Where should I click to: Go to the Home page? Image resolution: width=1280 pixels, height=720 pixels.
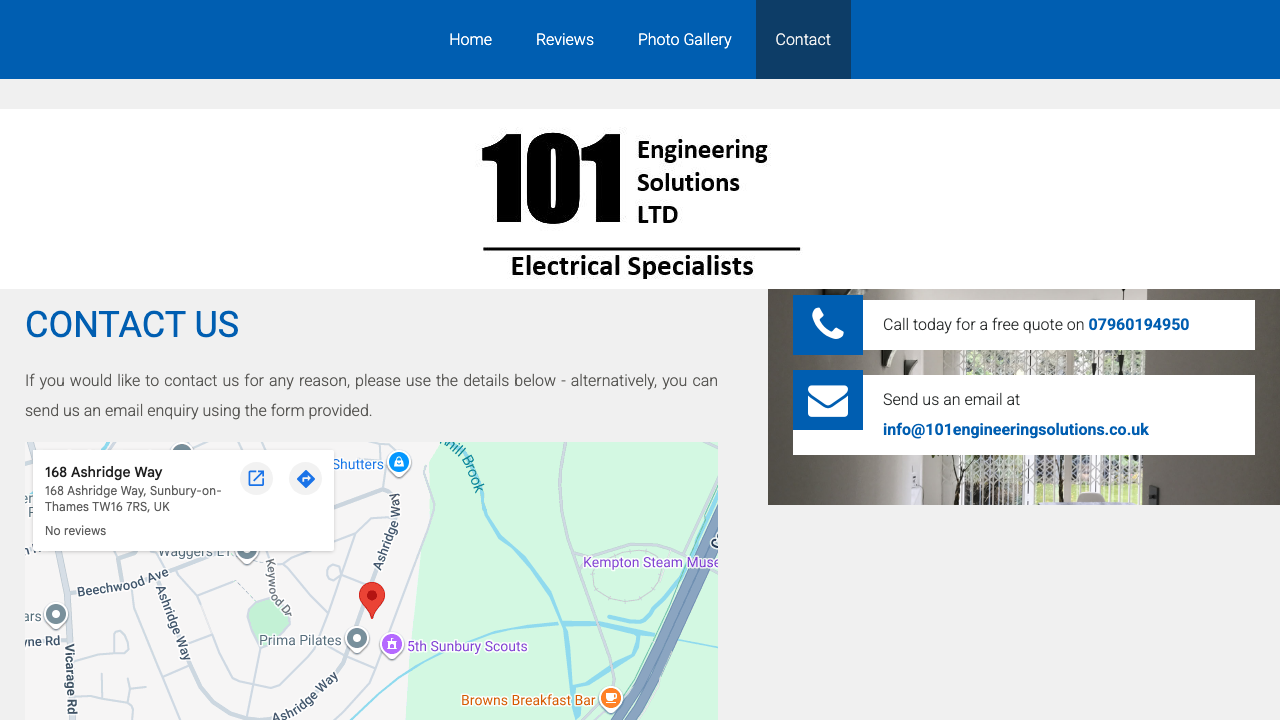pyautogui.click(x=470, y=39)
